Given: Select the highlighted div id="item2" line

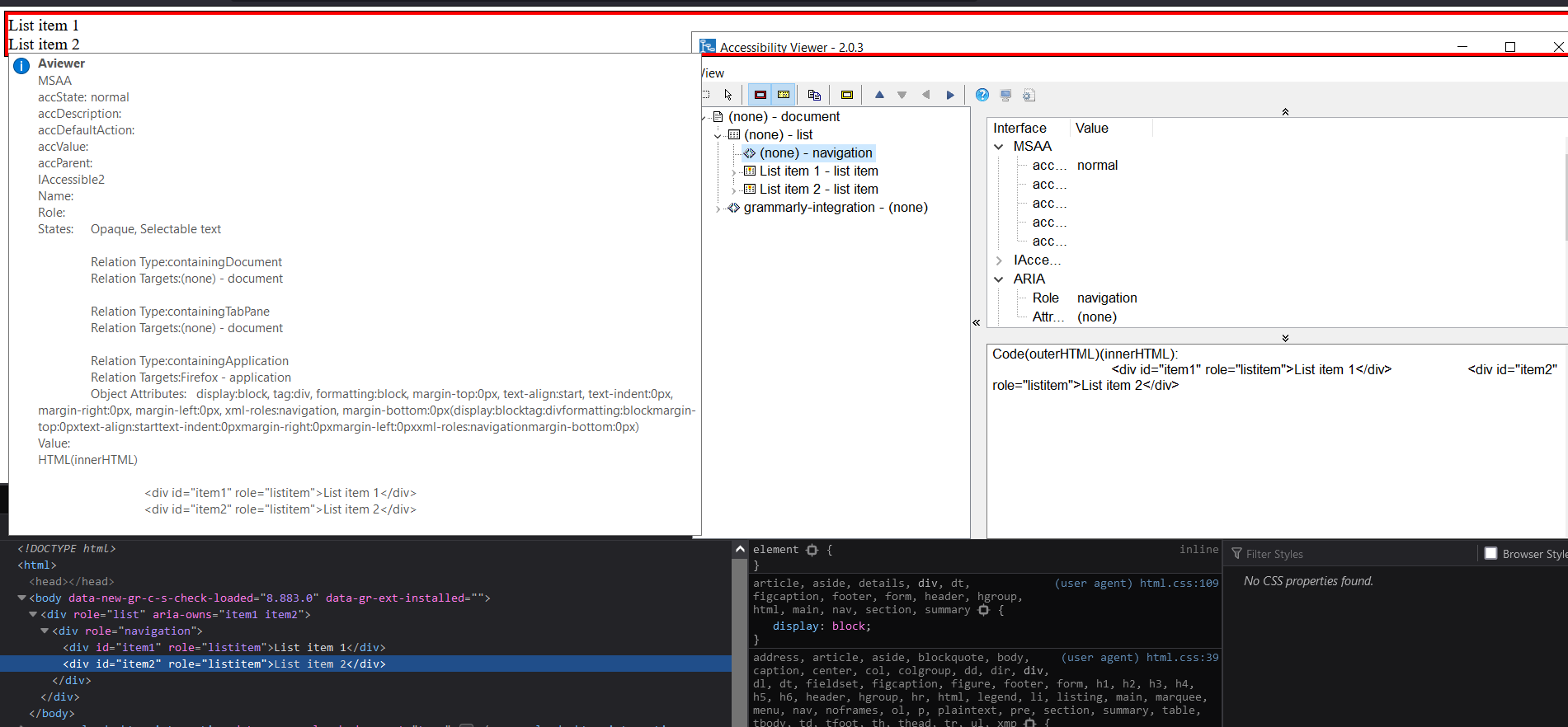Looking at the screenshot, I should [365, 664].
